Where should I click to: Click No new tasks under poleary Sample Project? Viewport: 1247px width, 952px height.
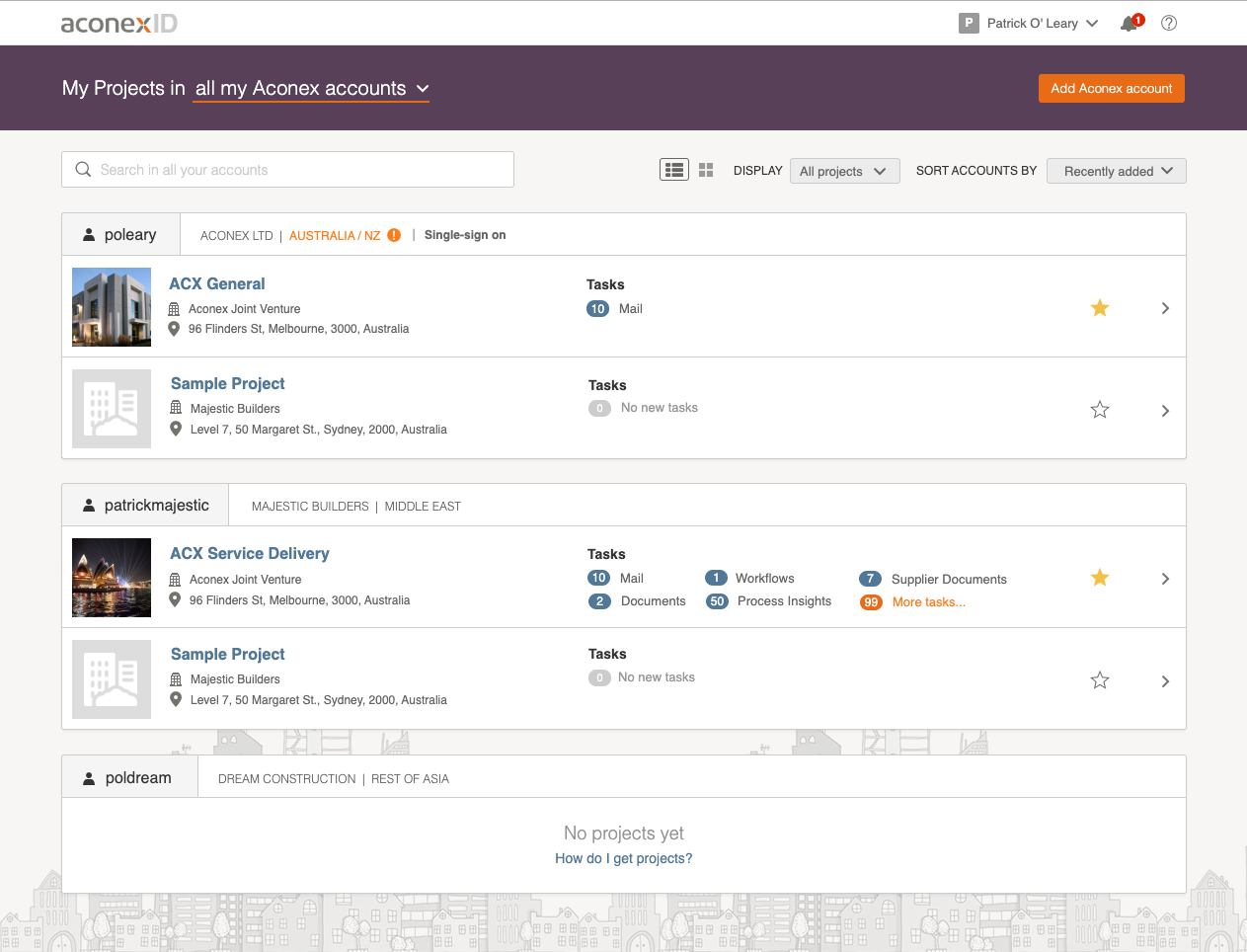tap(660, 408)
